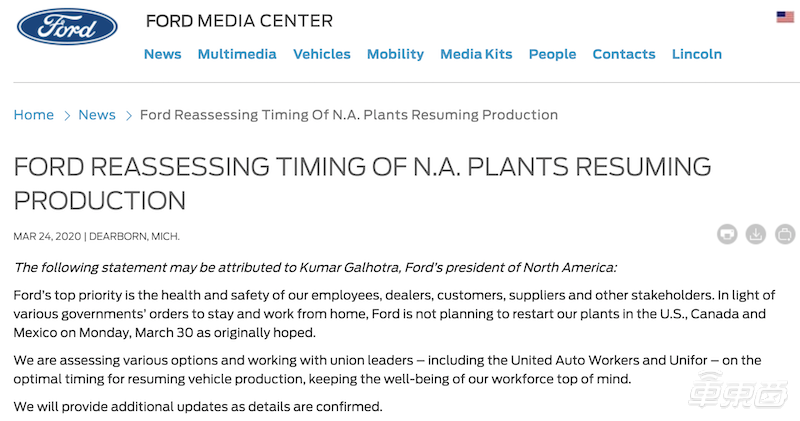Click the US flag region icon

(785, 17)
